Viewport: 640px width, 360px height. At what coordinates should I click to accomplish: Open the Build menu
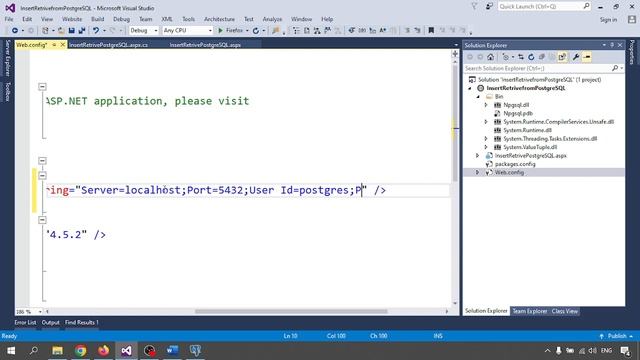pyautogui.click(x=98, y=19)
